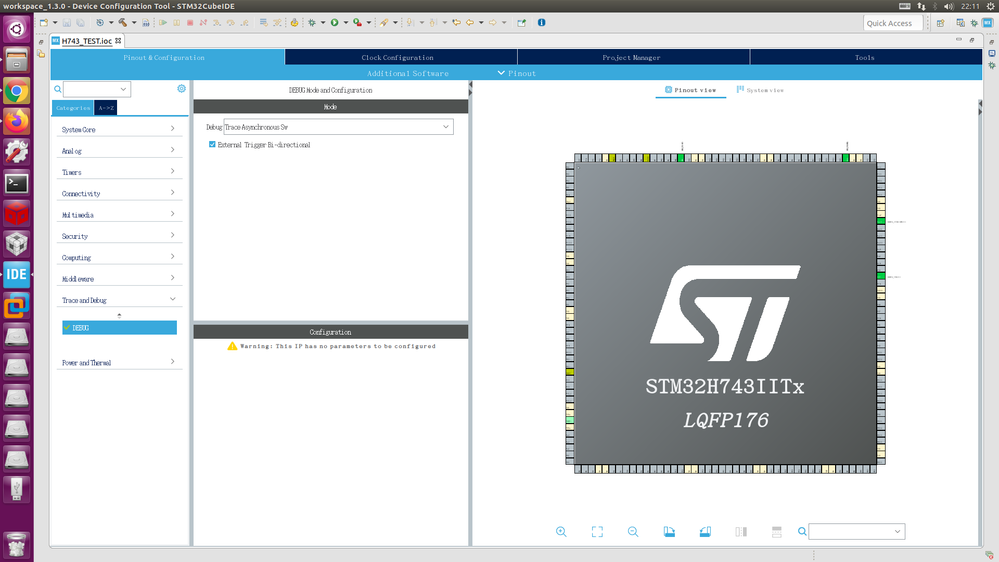Viewport: 999px width, 562px height.
Task: Open the Trash from the dock
Action: 17,545
